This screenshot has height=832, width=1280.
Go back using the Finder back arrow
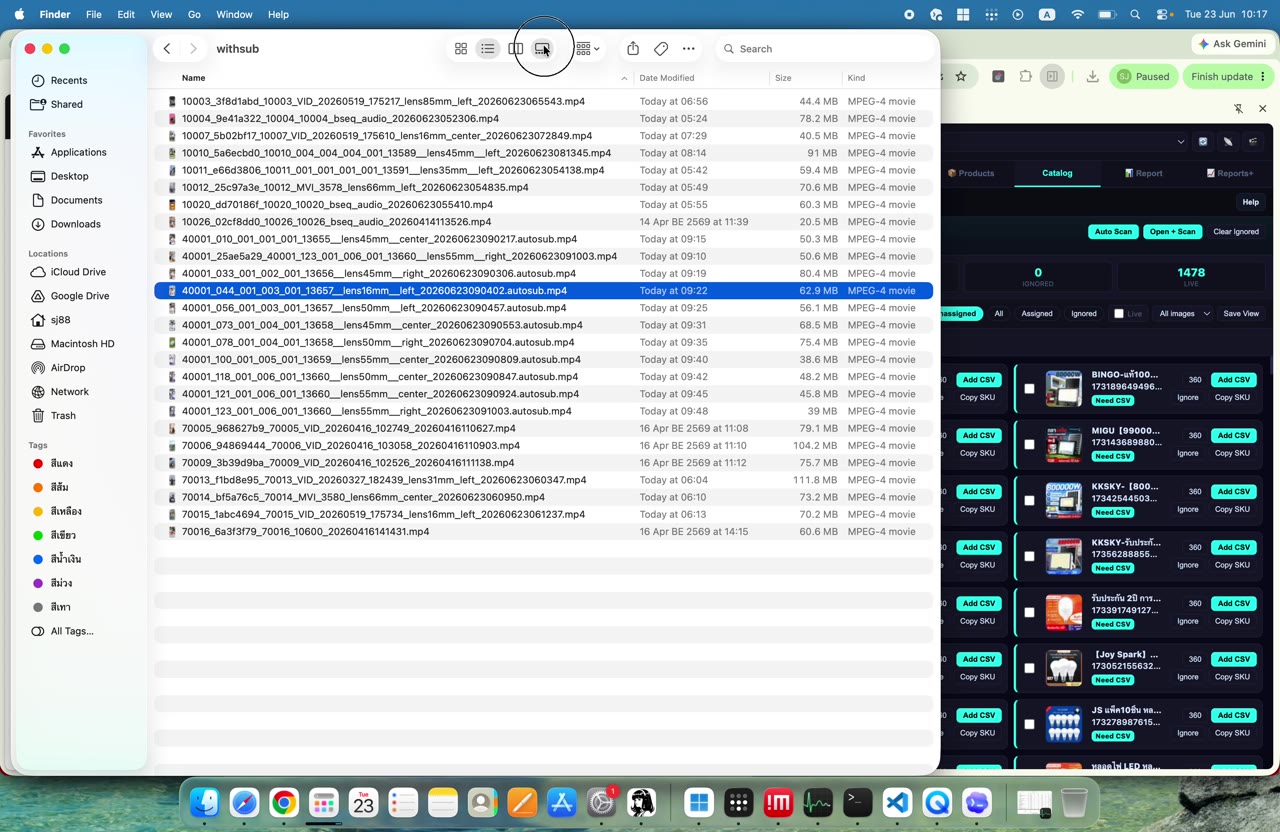[167, 48]
